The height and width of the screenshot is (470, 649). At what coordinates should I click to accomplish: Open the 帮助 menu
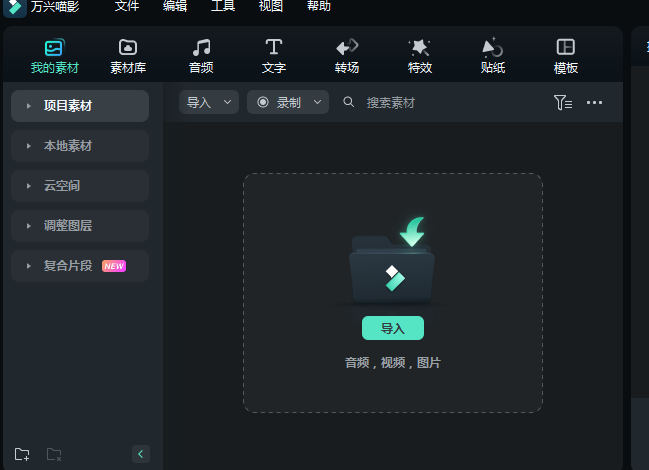coord(319,6)
